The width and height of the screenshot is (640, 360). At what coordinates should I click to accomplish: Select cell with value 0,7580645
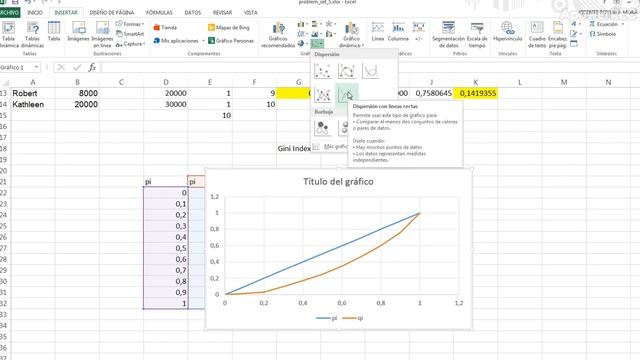pyautogui.click(x=431, y=93)
